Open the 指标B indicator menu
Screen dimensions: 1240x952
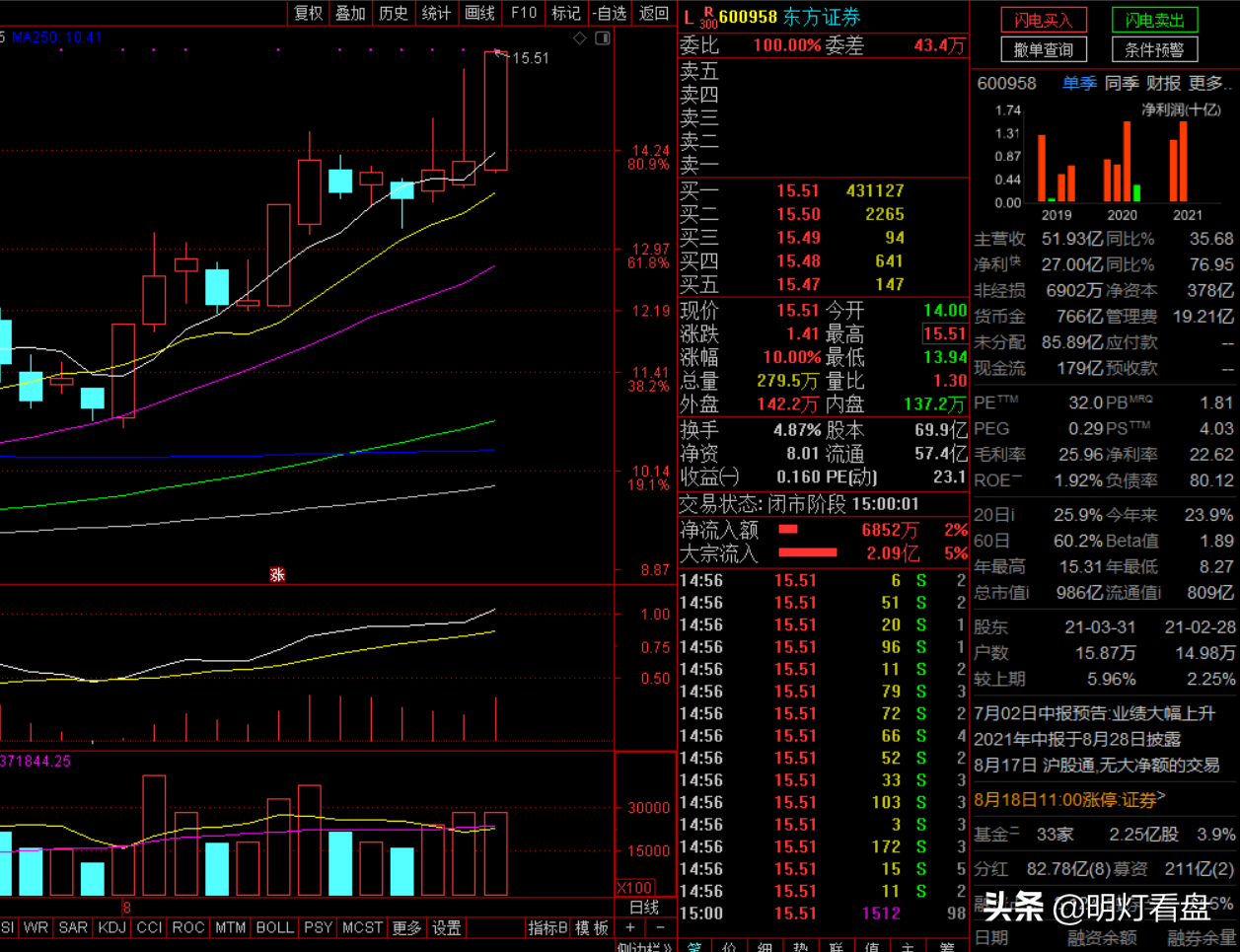pyautogui.click(x=547, y=928)
